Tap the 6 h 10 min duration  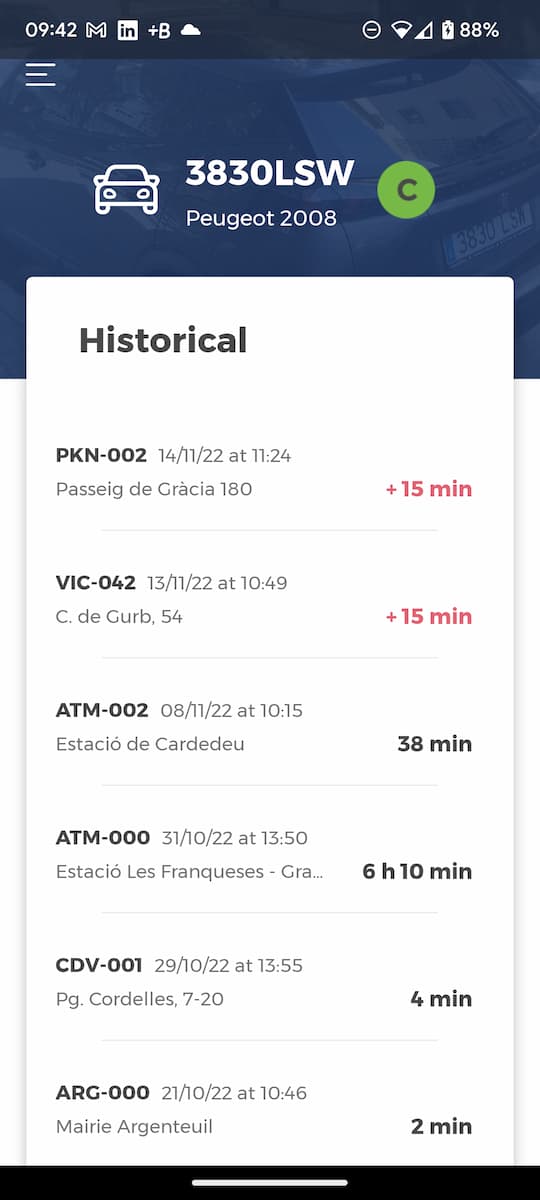click(417, 871)
